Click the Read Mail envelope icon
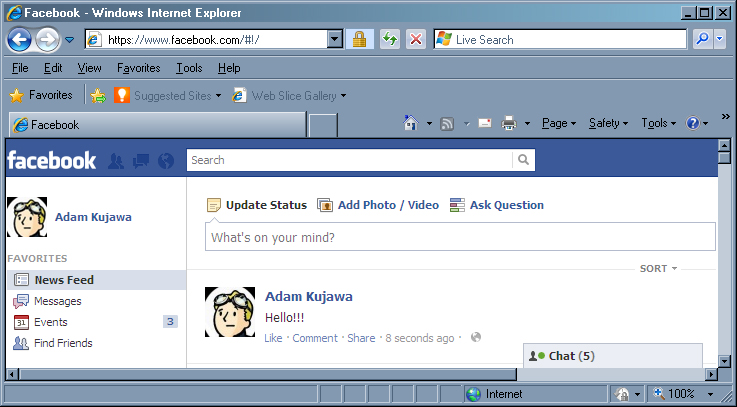This screenshot has width=737, height=407. point(485,123)
